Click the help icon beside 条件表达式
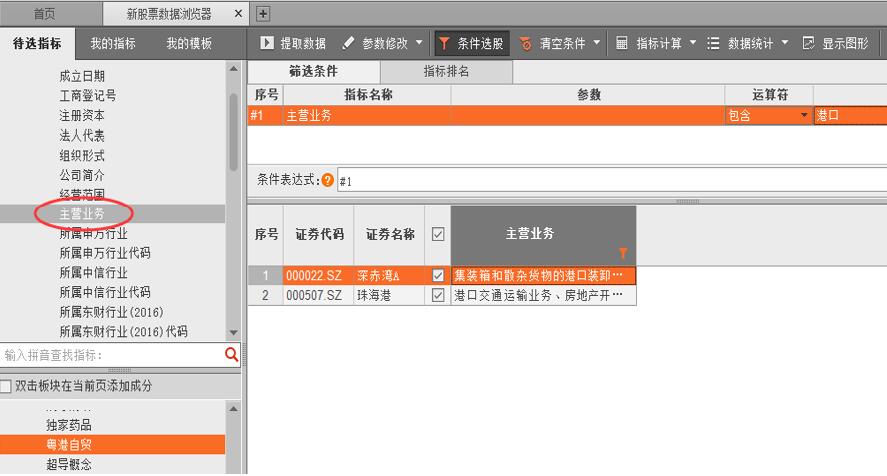887x476 pixels. 328,181
